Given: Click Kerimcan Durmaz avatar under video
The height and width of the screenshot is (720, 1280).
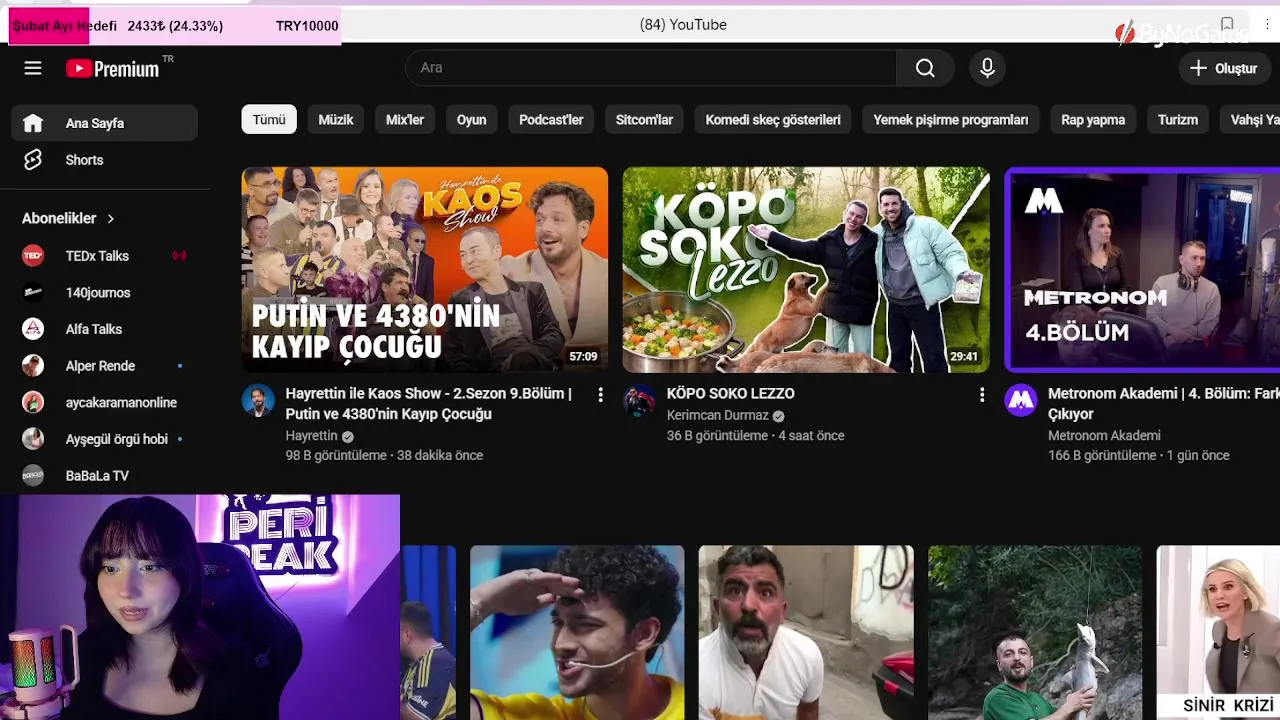Looking at the screenshot, I should point(639,401).
